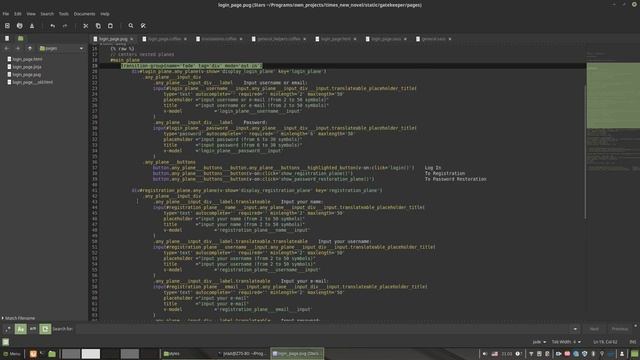The height and width of the screenshot is (360, 640).
Task: Toggle the Wrap Around search option
Action: click(x=45, y=329)
